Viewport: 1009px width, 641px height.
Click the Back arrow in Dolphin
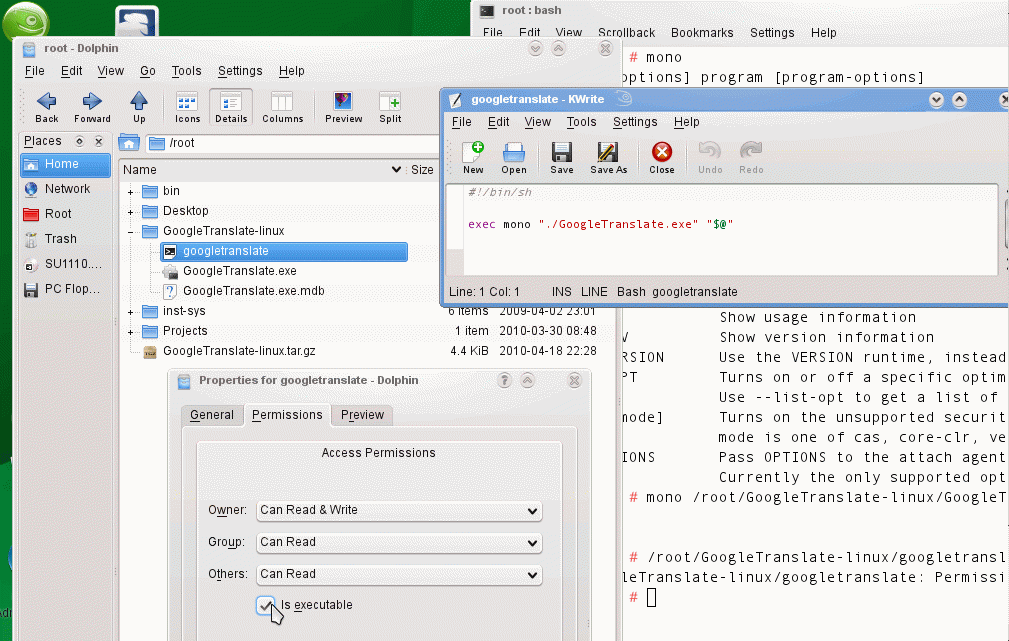[x=46, y=107]
